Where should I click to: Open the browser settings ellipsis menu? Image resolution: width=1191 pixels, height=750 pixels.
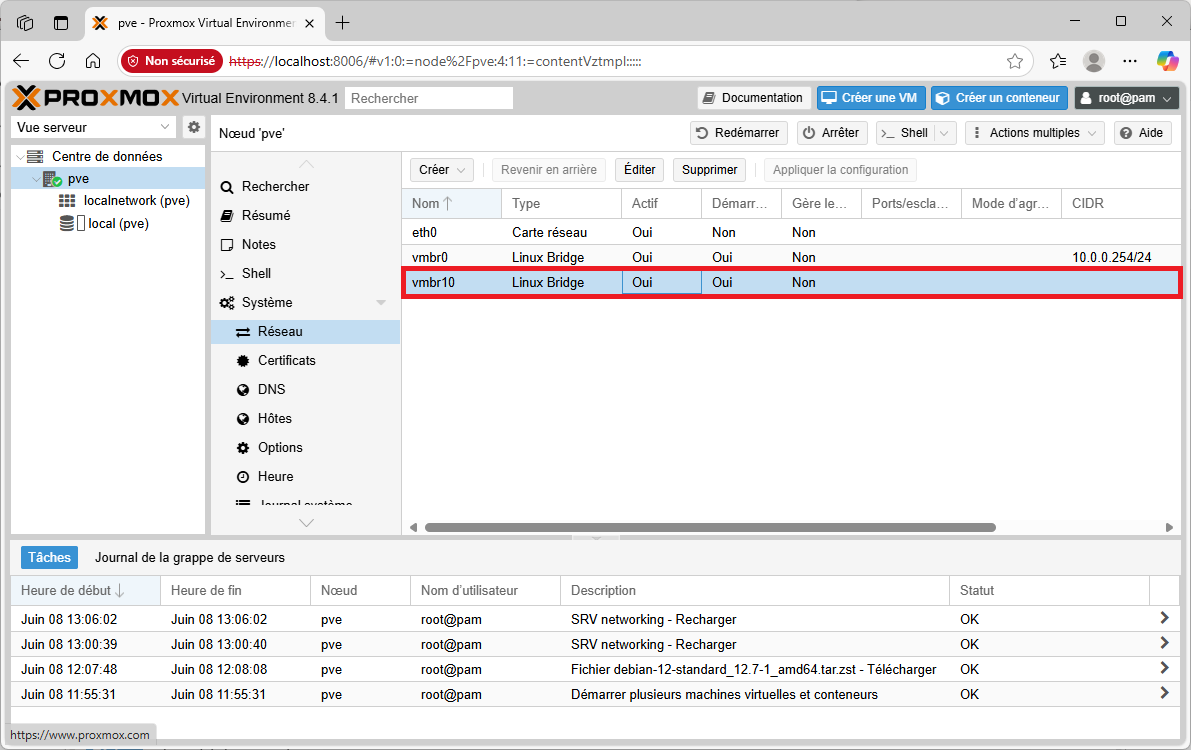pos(1130,62)
